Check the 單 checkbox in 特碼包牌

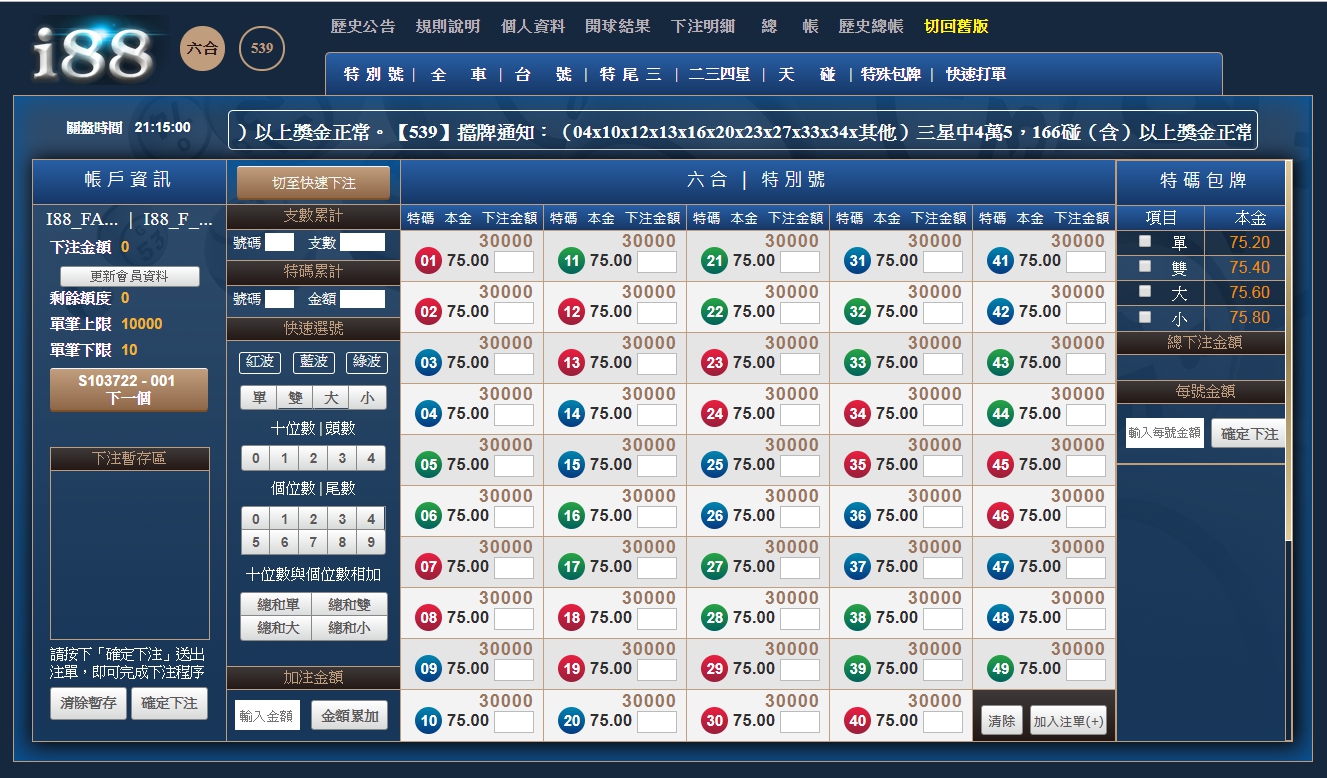[x=1145, y=242]
